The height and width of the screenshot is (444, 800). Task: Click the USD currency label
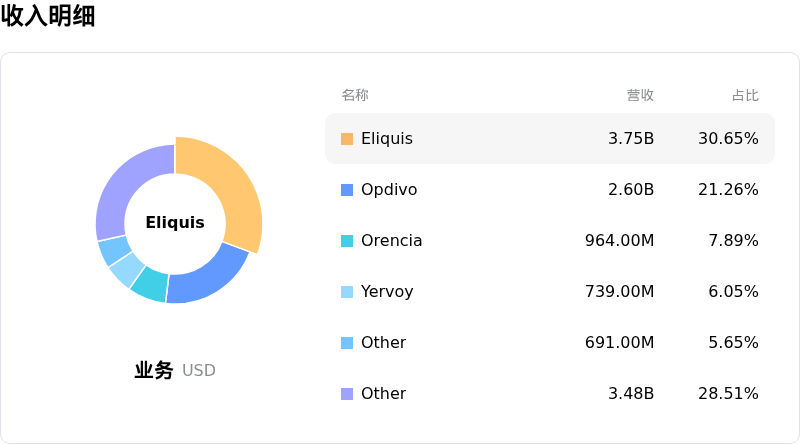coord(199,371)
